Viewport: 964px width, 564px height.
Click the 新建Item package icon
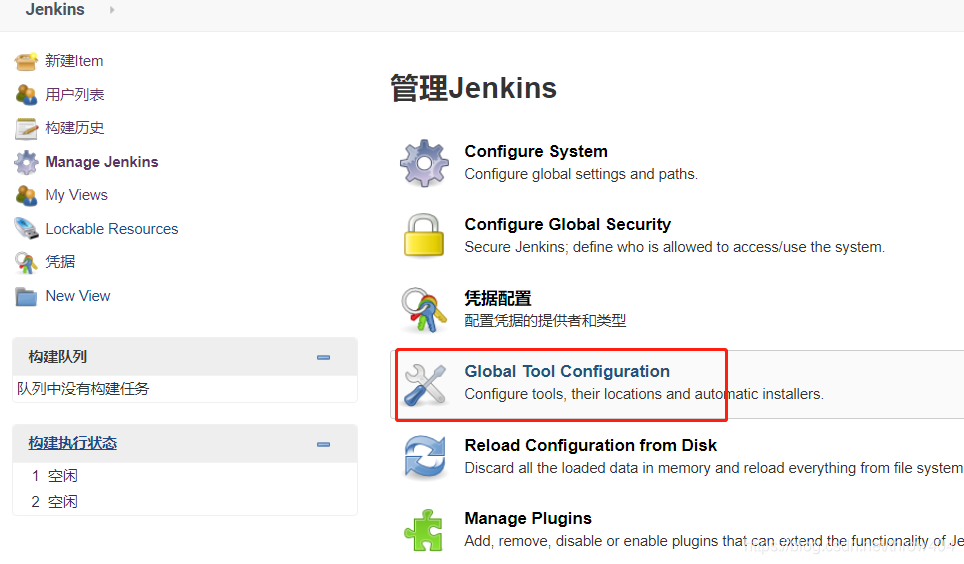click(x=26, y=61)
